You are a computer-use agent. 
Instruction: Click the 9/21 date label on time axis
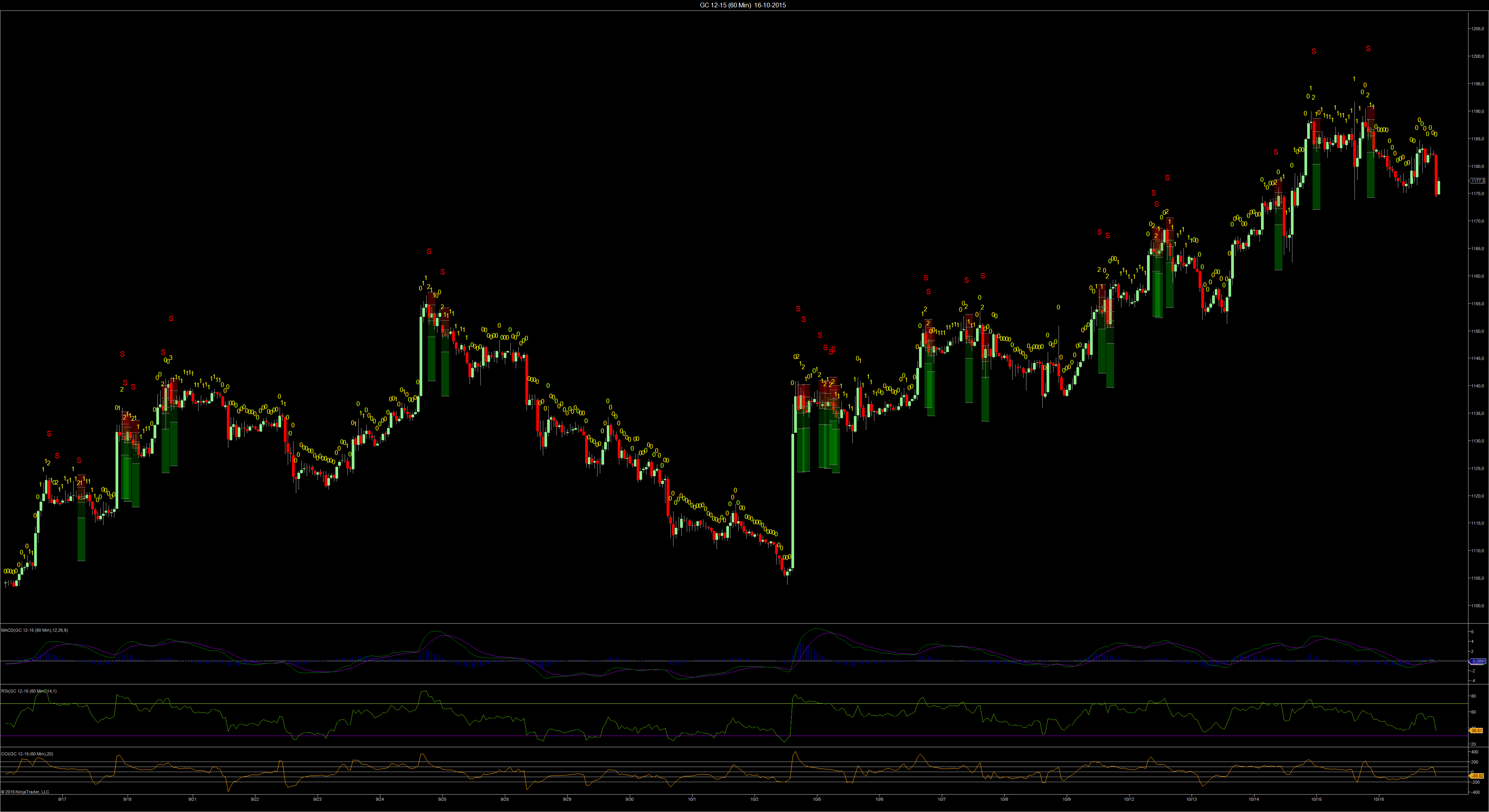192,800
